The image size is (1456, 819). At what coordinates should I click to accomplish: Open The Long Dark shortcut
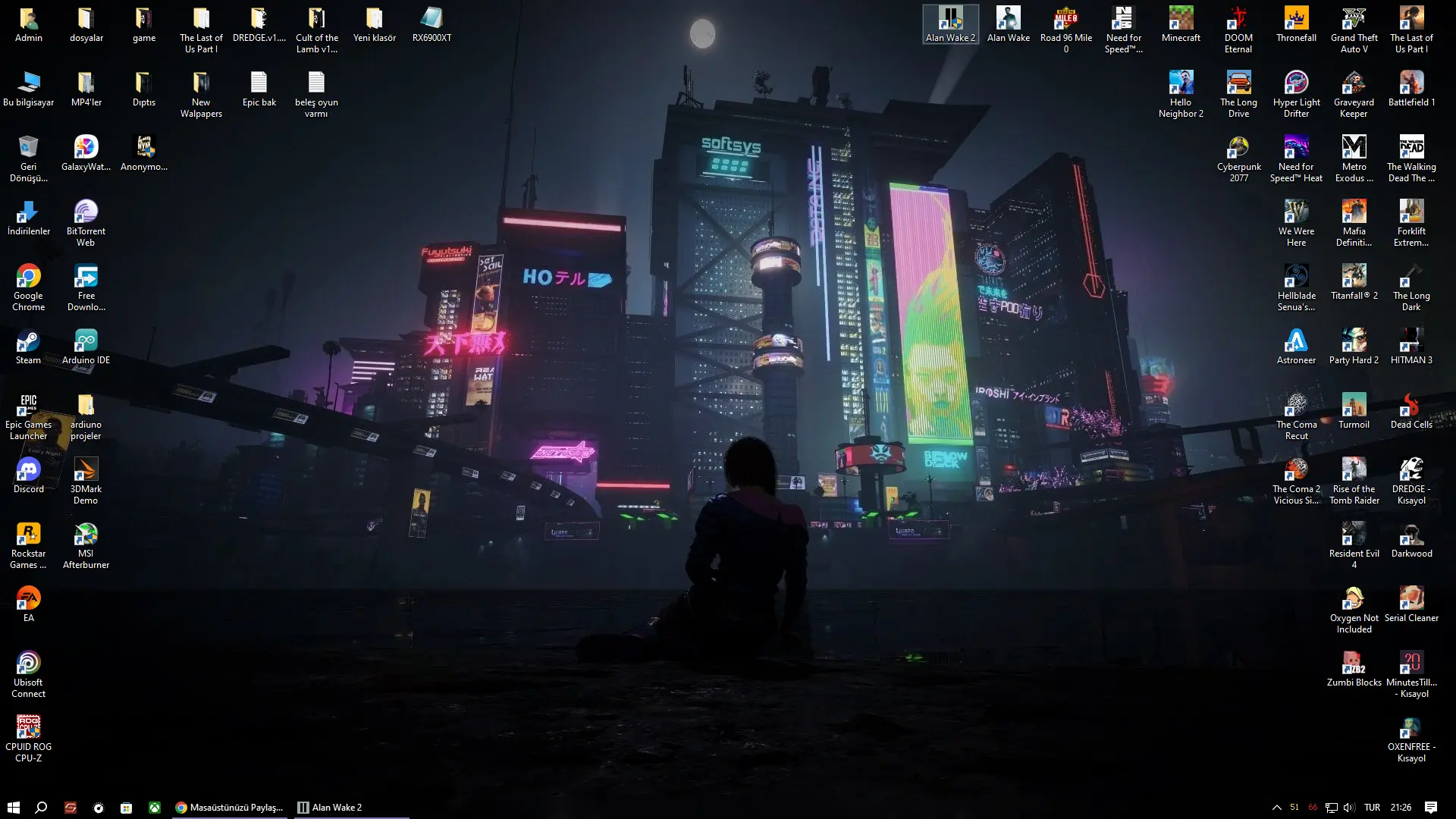1411,287
